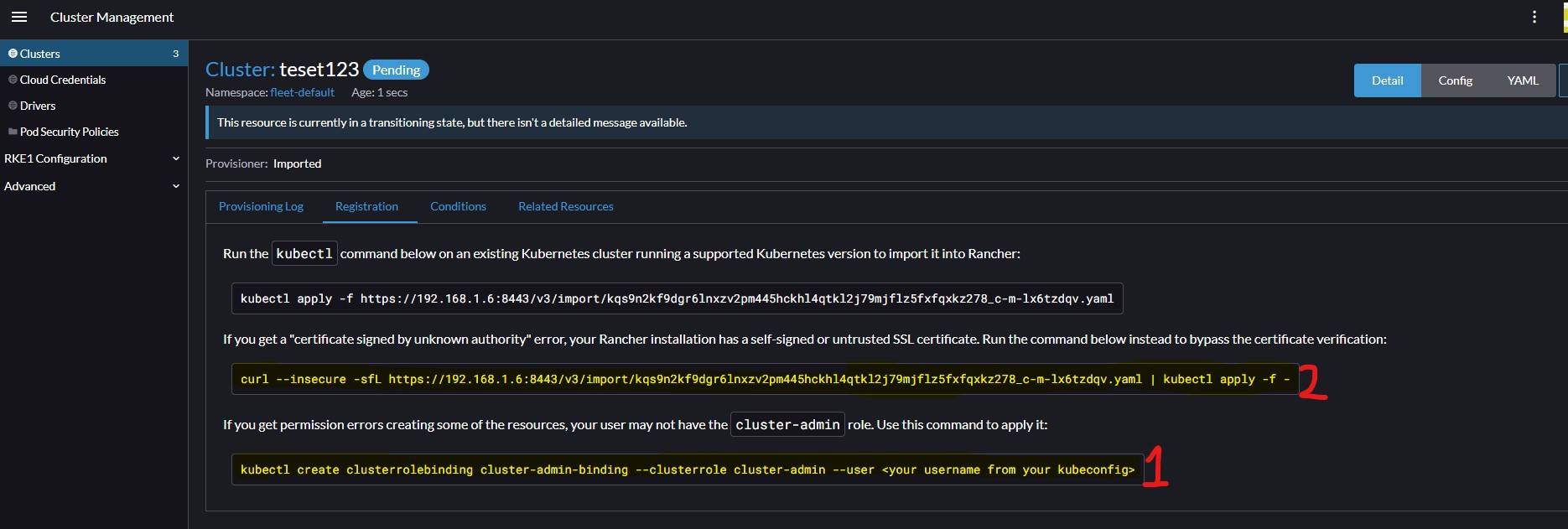The image size is (1568, 529).
Task: Go to the Cluster: breadcrumb link
Action: coord(240,70)
